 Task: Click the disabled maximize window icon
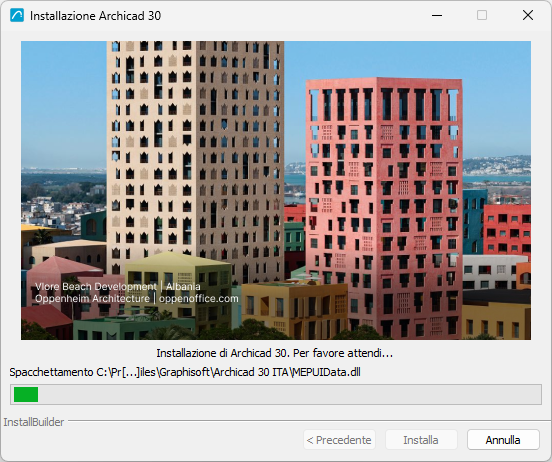pyautogui.click(x=482, y=15)
